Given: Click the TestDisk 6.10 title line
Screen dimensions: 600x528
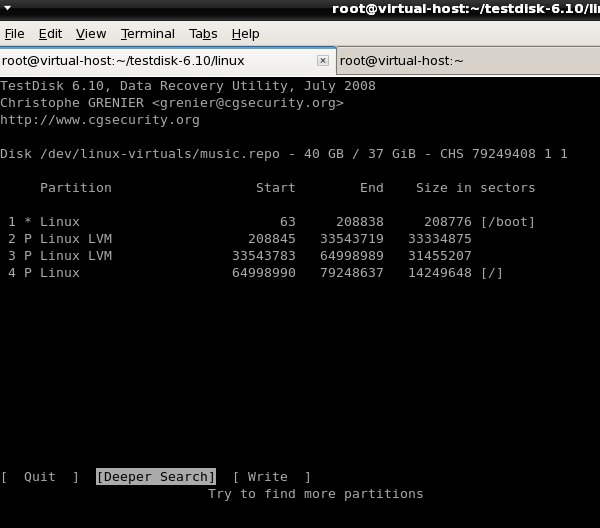Looking at the screenshot, I should [188, 86].
